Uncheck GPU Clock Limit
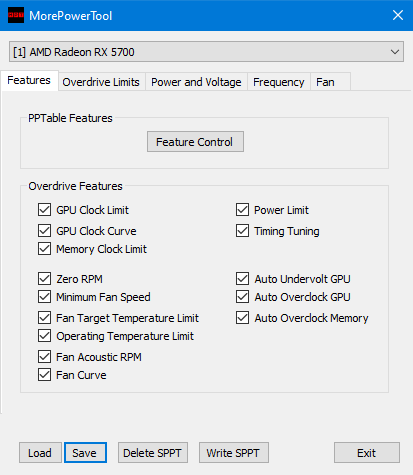The height and width of the screenshot is (475, 413). 44,210
